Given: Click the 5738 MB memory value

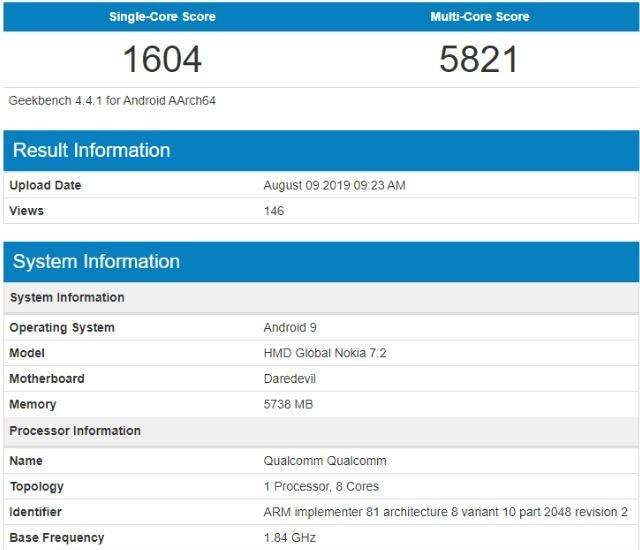Looking at the screenshot, I should click(x=287, y=405).
